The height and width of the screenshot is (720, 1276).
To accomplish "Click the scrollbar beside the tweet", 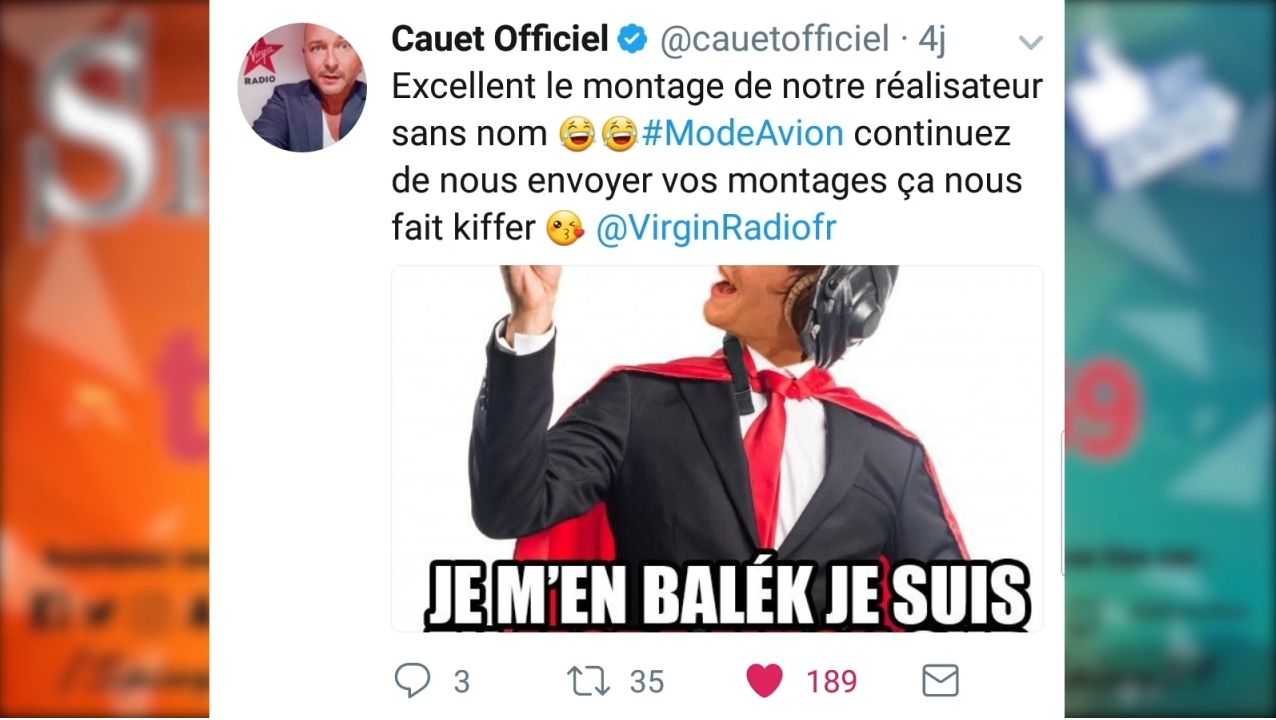I will click(x=1061, y=503).
